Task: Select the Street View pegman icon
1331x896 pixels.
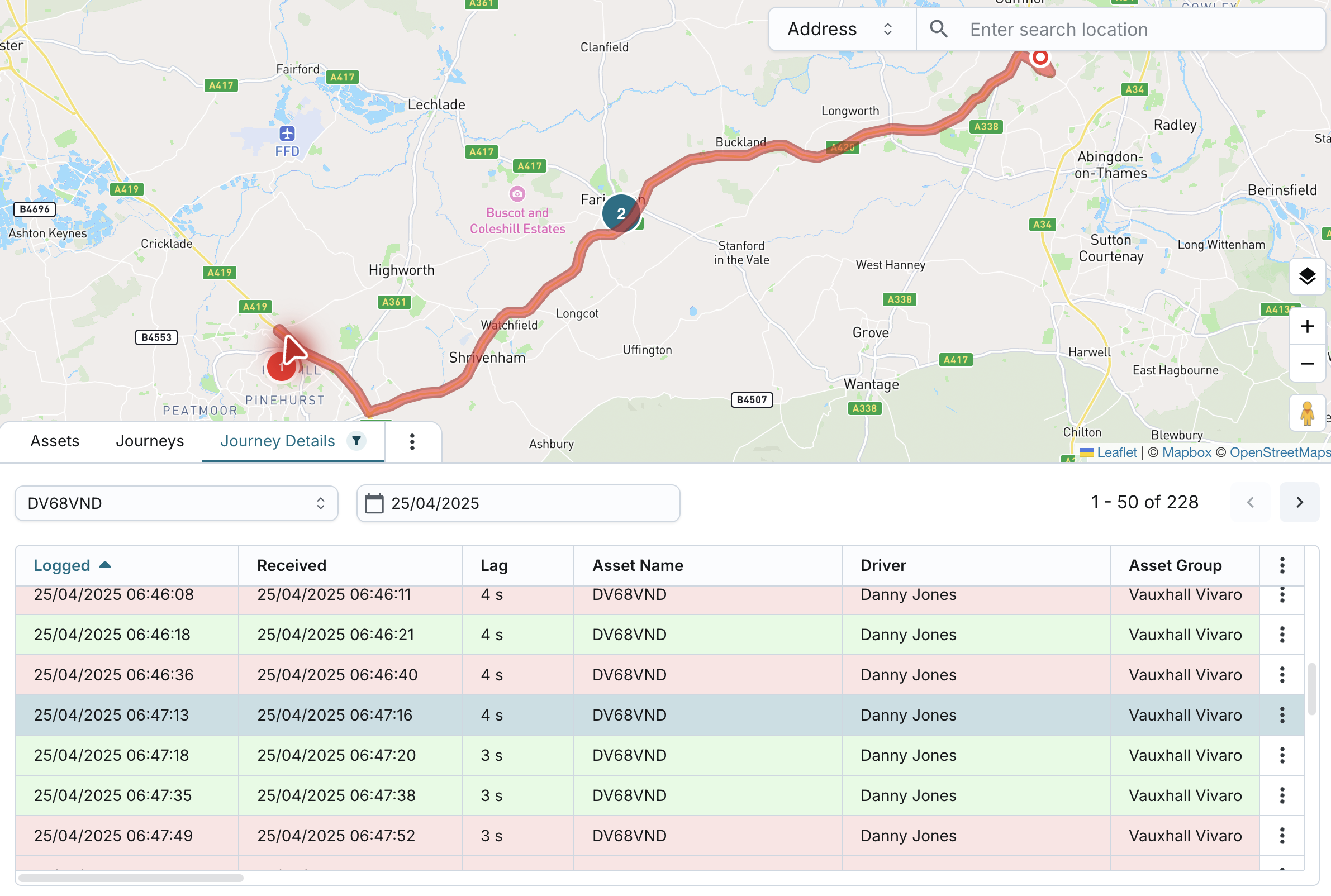Action: coord(1306,413)
